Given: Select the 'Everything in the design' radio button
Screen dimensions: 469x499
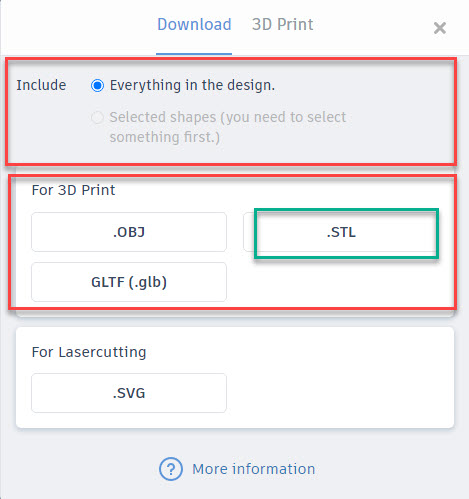Looking at the screenshot, I should point(97,86).
